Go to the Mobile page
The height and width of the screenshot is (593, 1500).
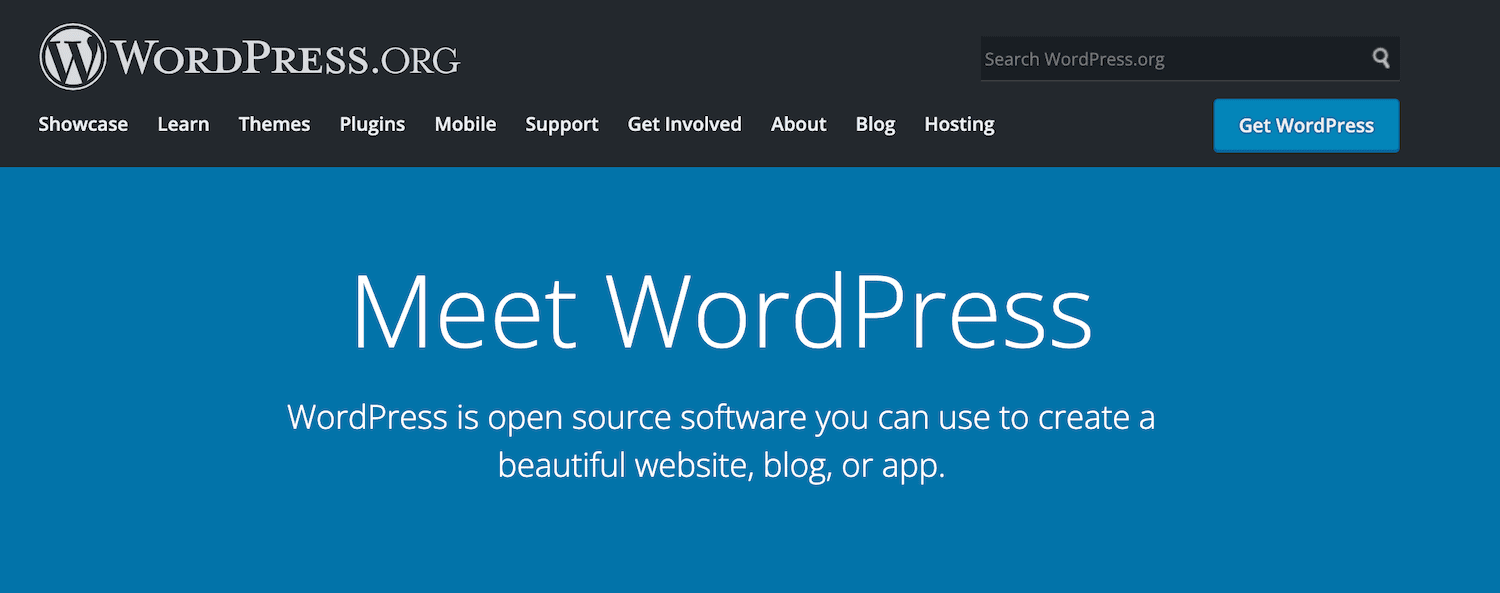coord(465,124)
